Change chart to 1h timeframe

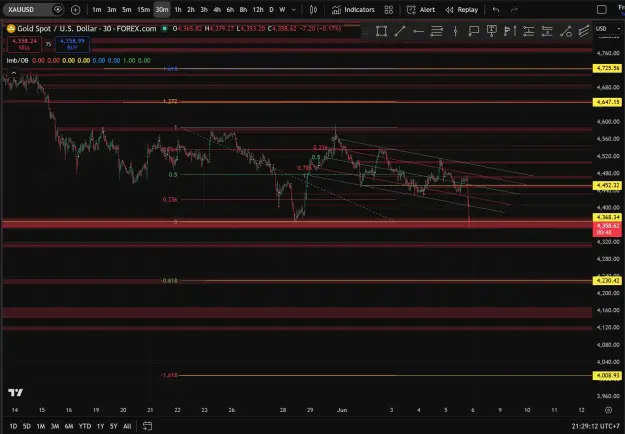click(x=178, y=10)
